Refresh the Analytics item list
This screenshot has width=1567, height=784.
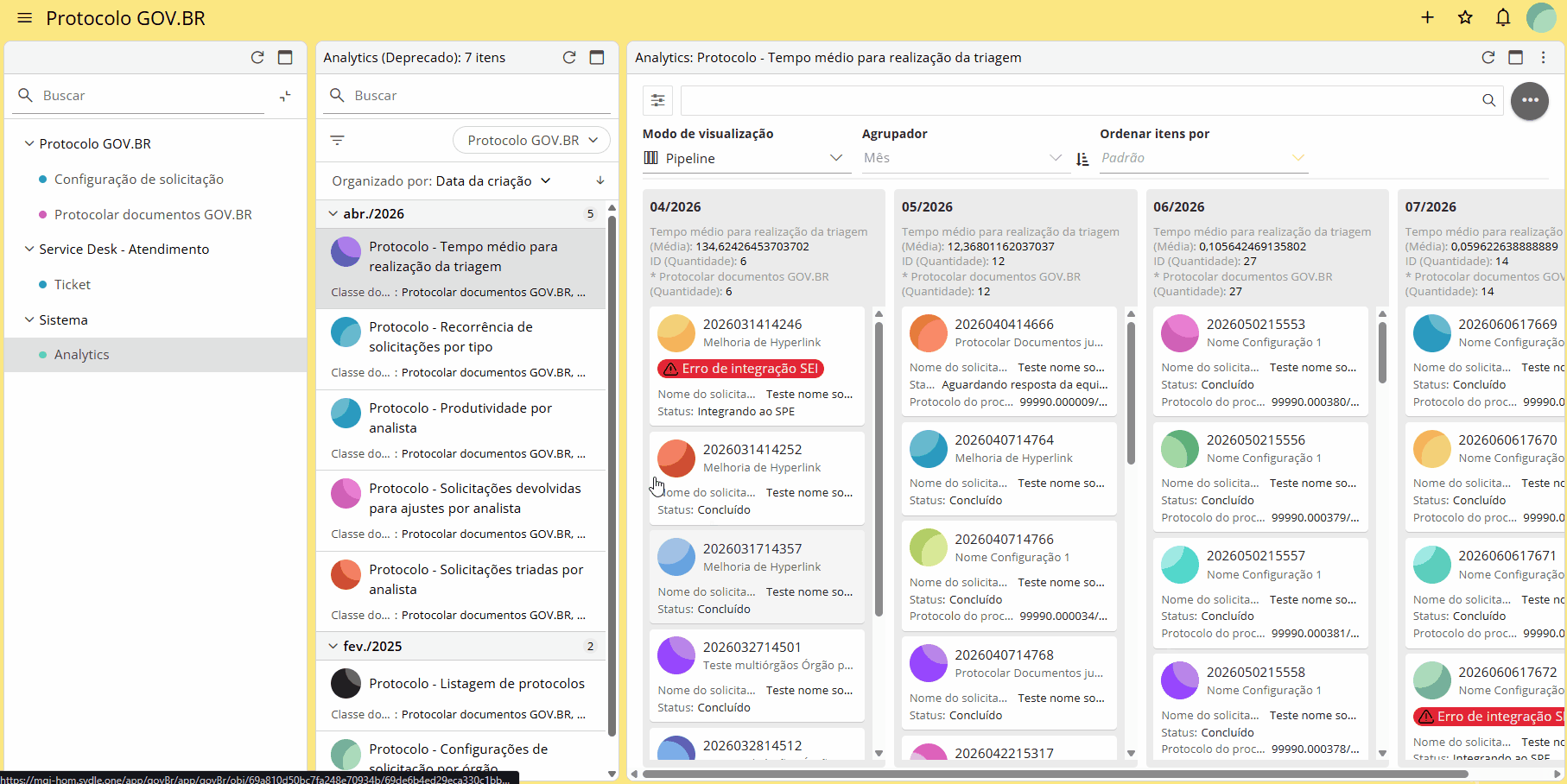569,57
